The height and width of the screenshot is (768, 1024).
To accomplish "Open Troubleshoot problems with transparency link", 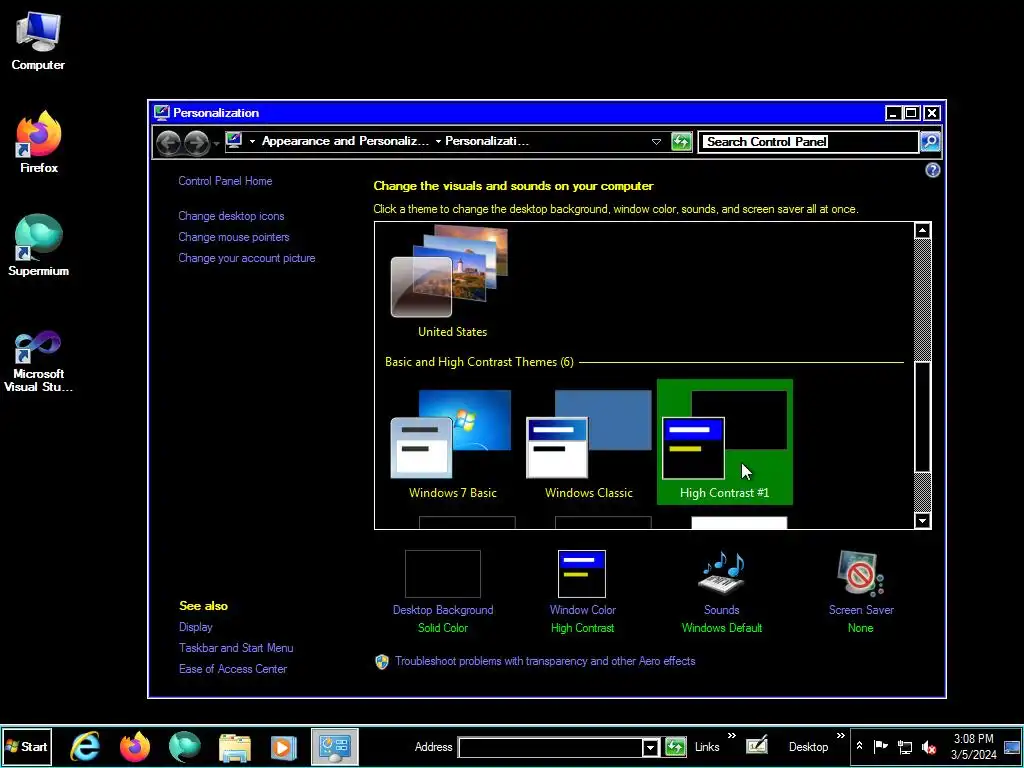I will pos(545,661).
